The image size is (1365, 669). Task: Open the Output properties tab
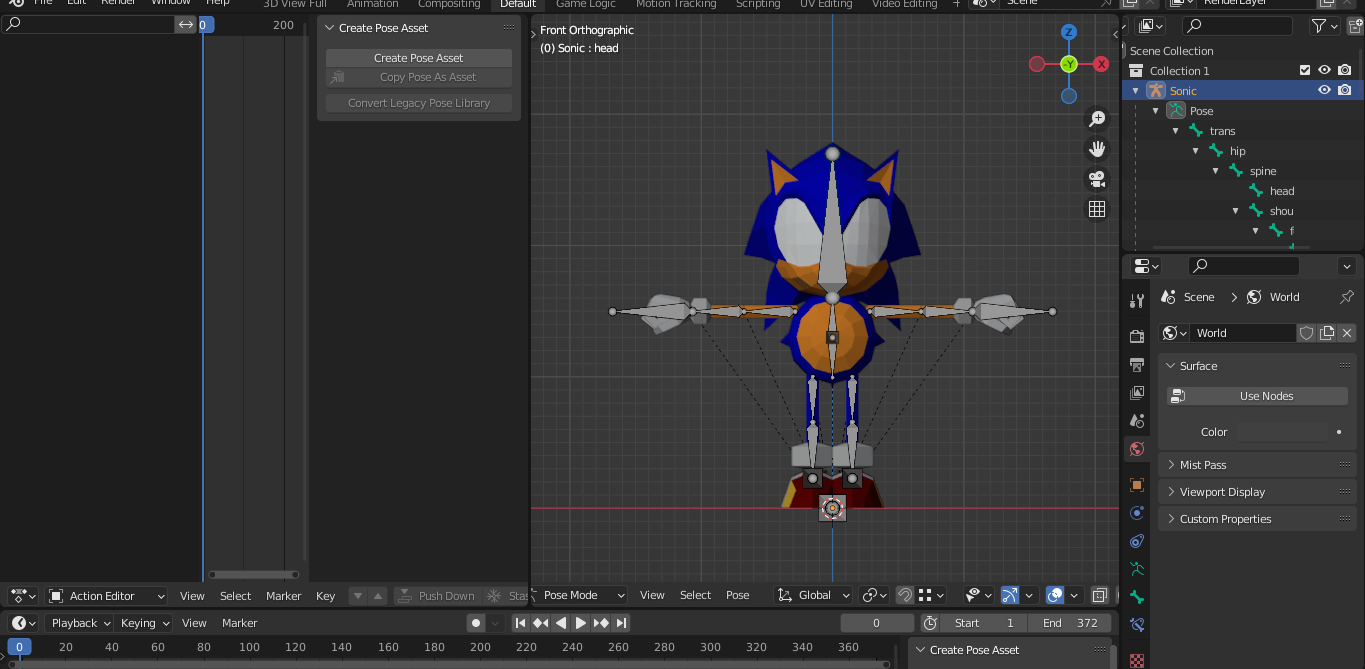tap(1137, 364)
